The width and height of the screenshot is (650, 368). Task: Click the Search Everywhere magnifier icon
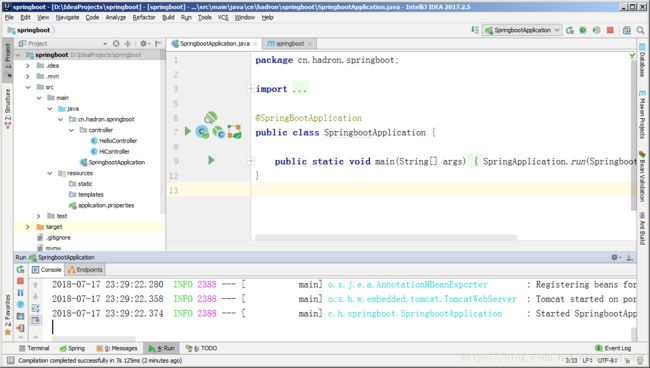pyautogui.click(x=640, y=30)
